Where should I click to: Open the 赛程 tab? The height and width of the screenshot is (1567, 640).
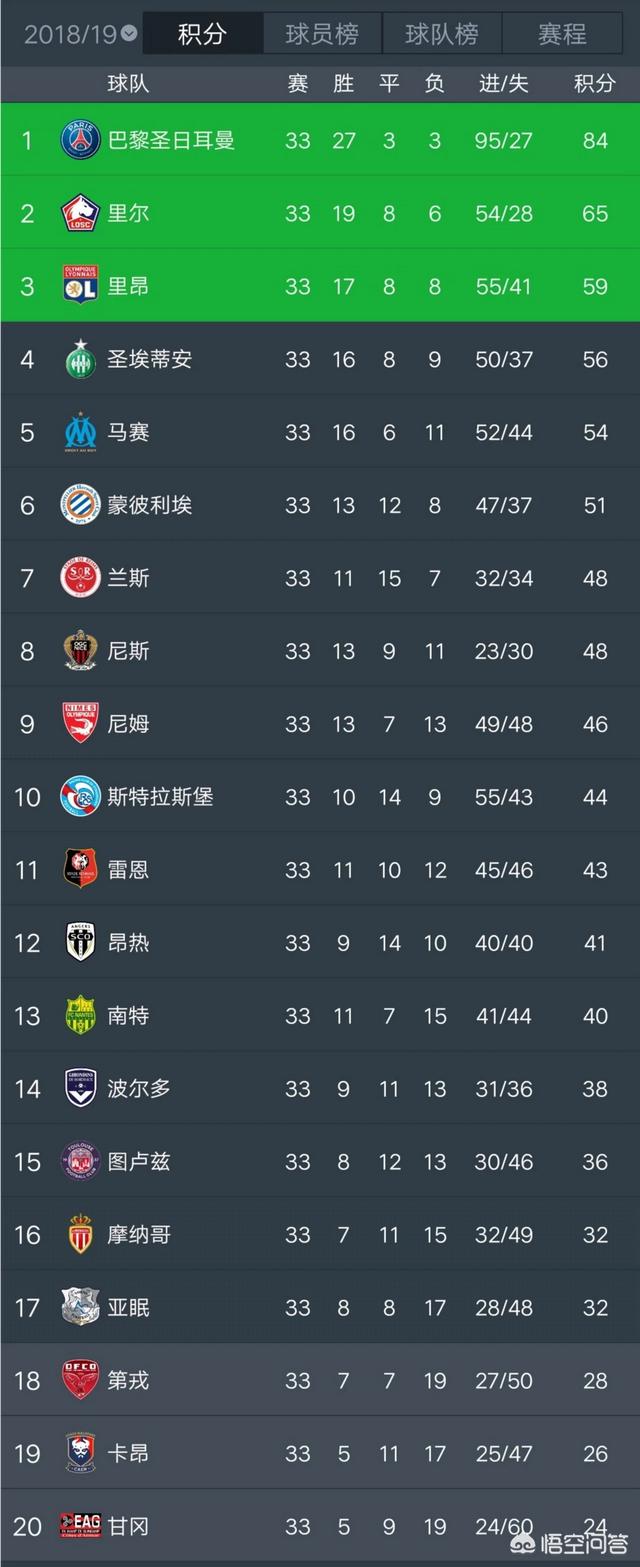[561, 34]
